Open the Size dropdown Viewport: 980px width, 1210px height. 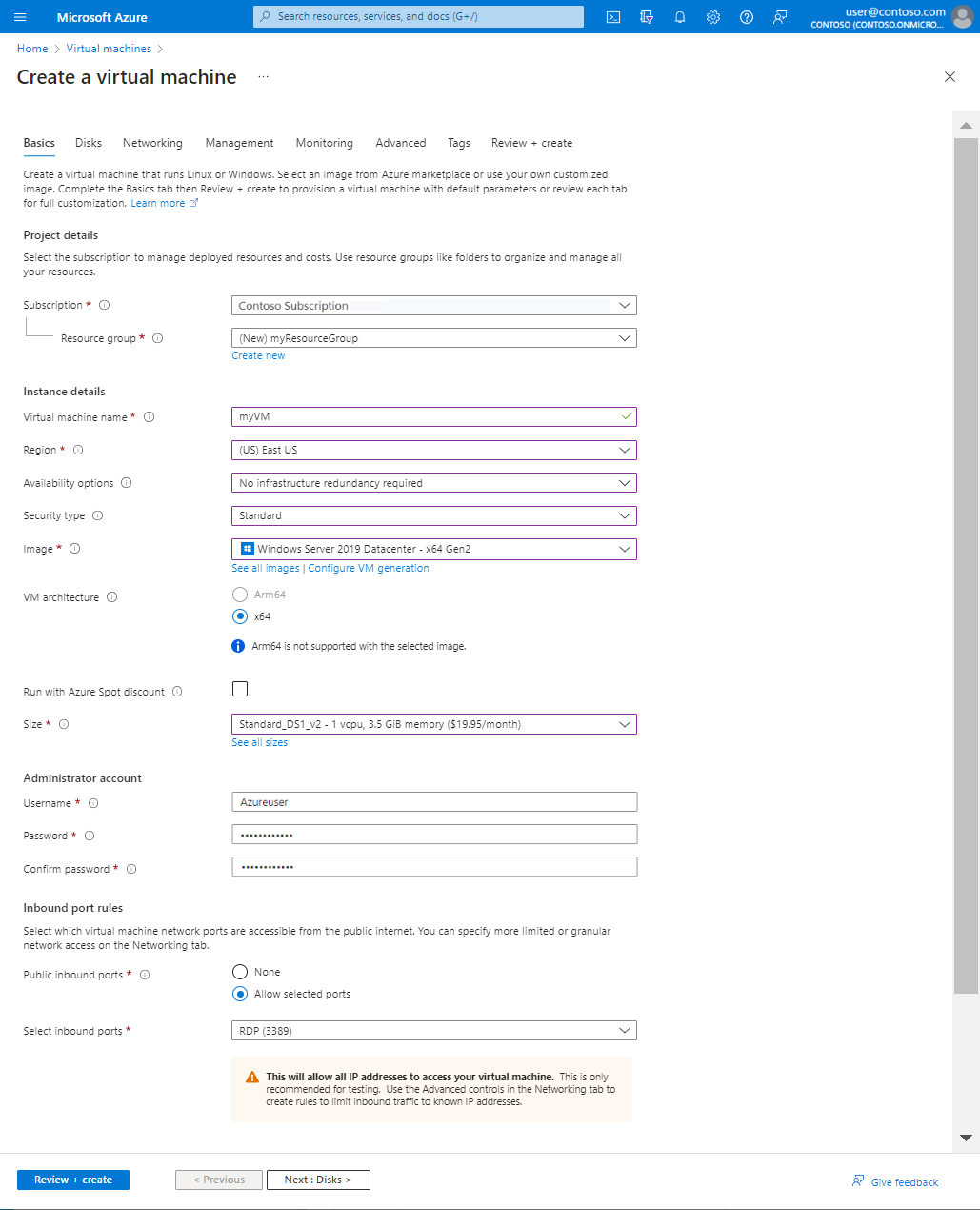point(434,724)
